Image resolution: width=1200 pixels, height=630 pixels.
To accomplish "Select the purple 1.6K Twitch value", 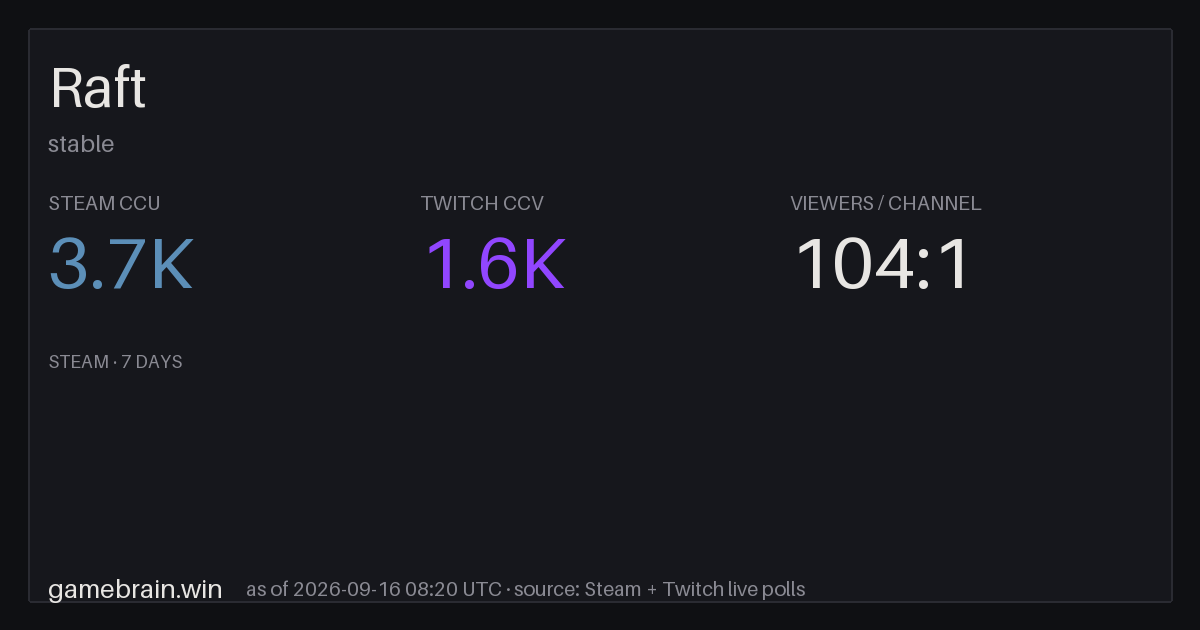I will pyautogui.click(x=494, y=264).
